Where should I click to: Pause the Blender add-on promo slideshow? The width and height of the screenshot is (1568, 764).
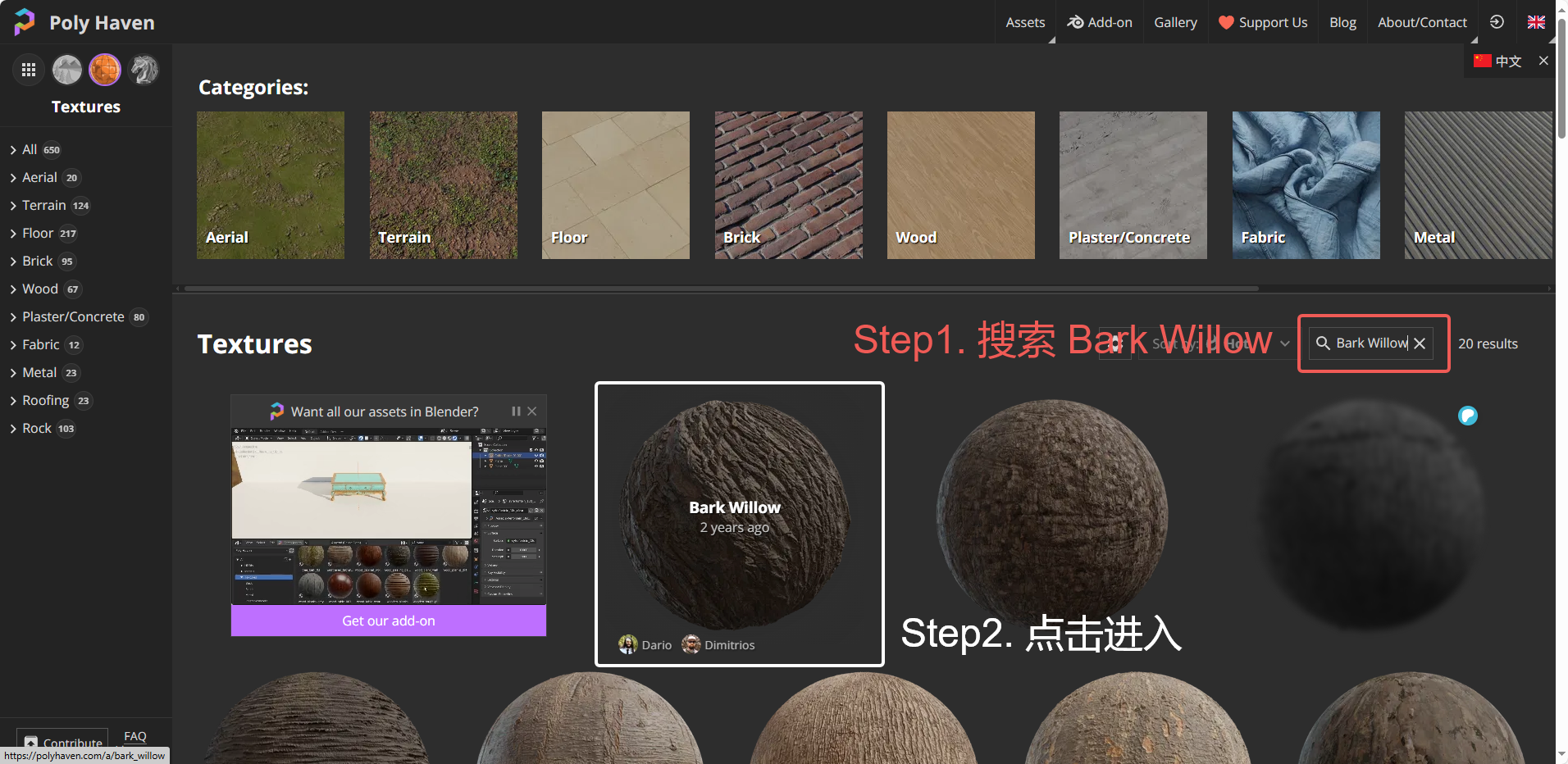516,412
